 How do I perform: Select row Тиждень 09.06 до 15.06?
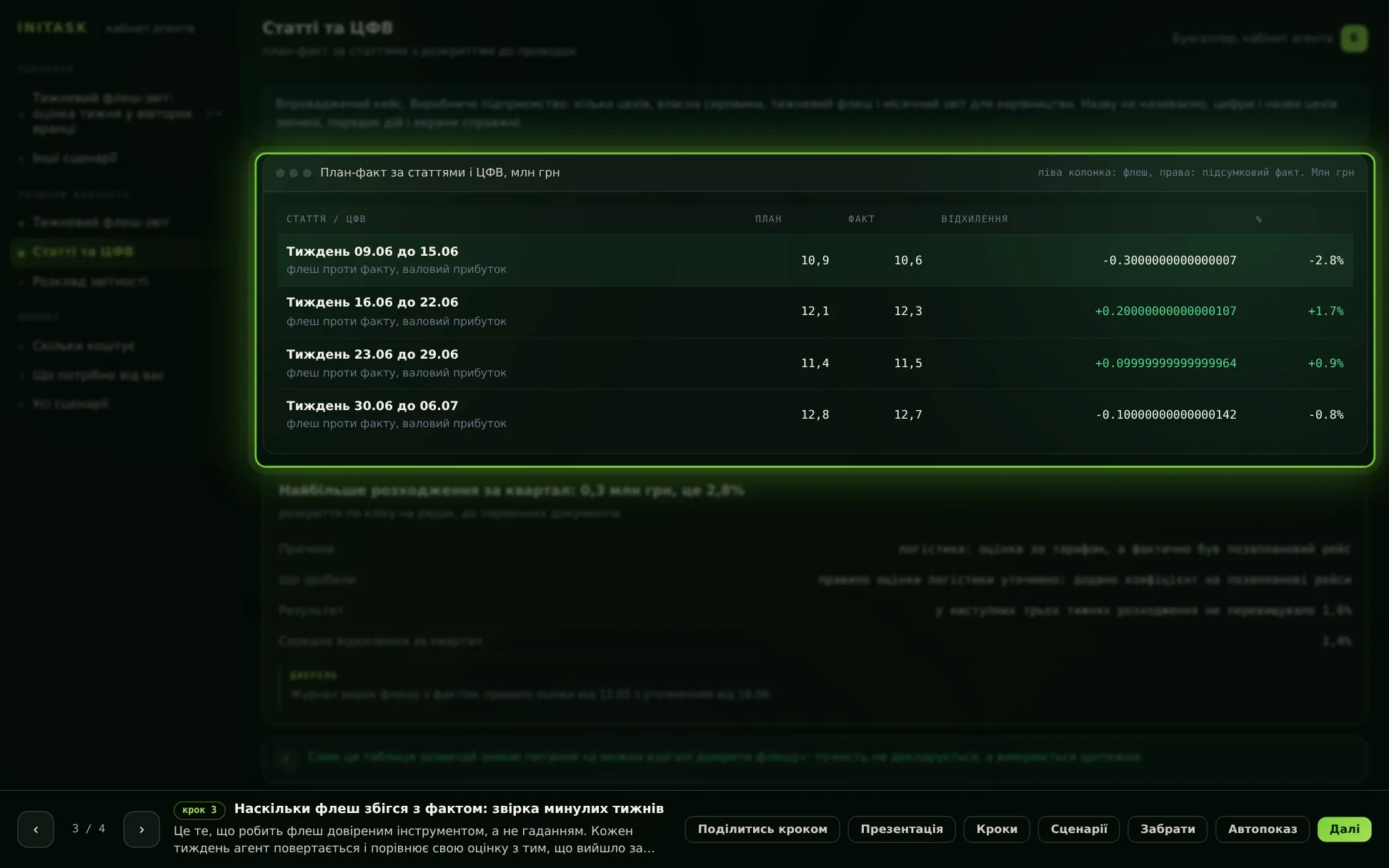tap(815, 260)
